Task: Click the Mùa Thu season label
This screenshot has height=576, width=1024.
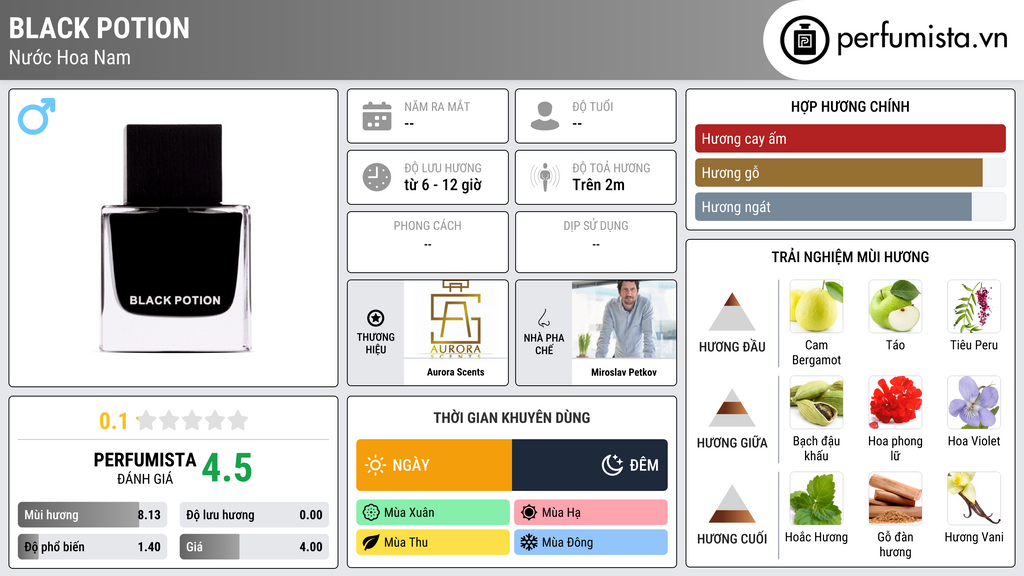Action: 433,542
